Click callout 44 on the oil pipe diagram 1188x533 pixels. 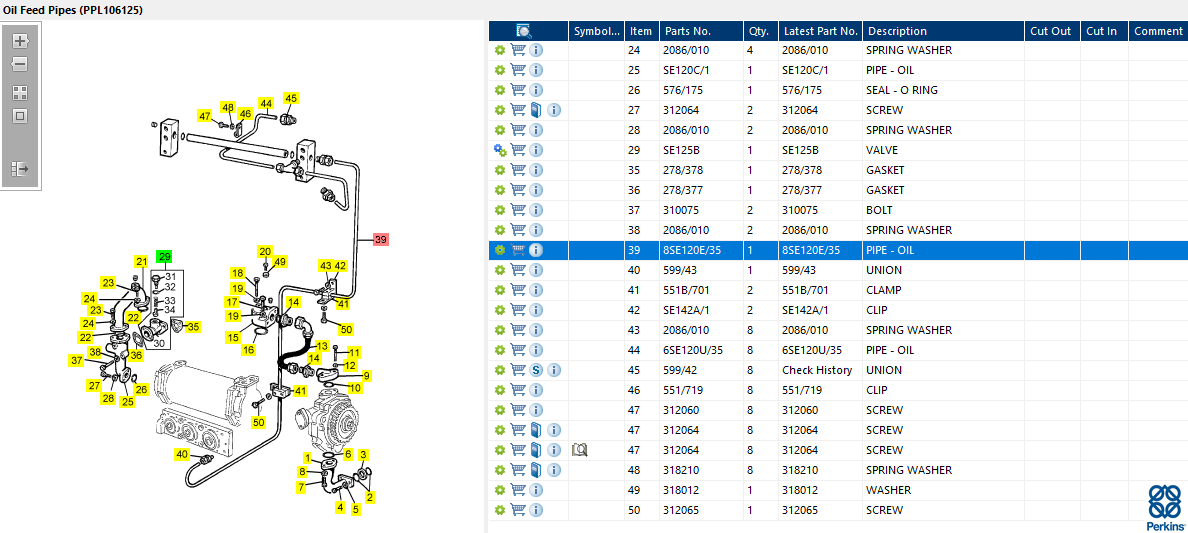265,103
